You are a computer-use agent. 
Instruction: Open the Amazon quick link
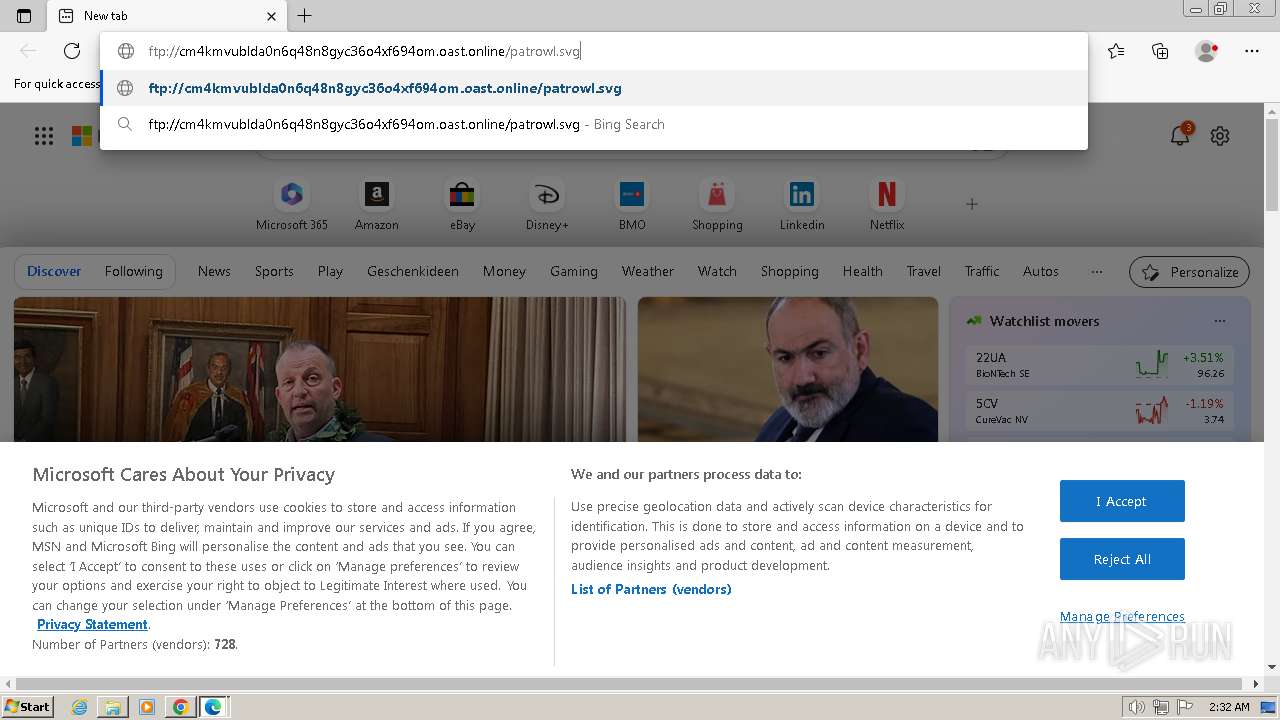377,205
